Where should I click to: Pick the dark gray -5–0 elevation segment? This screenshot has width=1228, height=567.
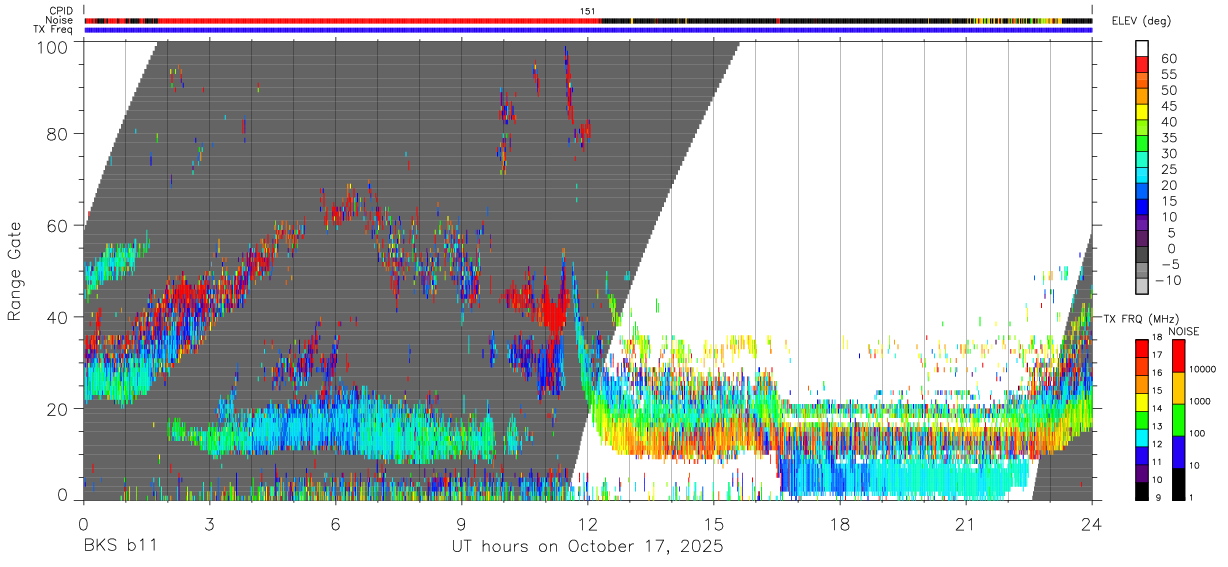click(x=1141, y=253)
